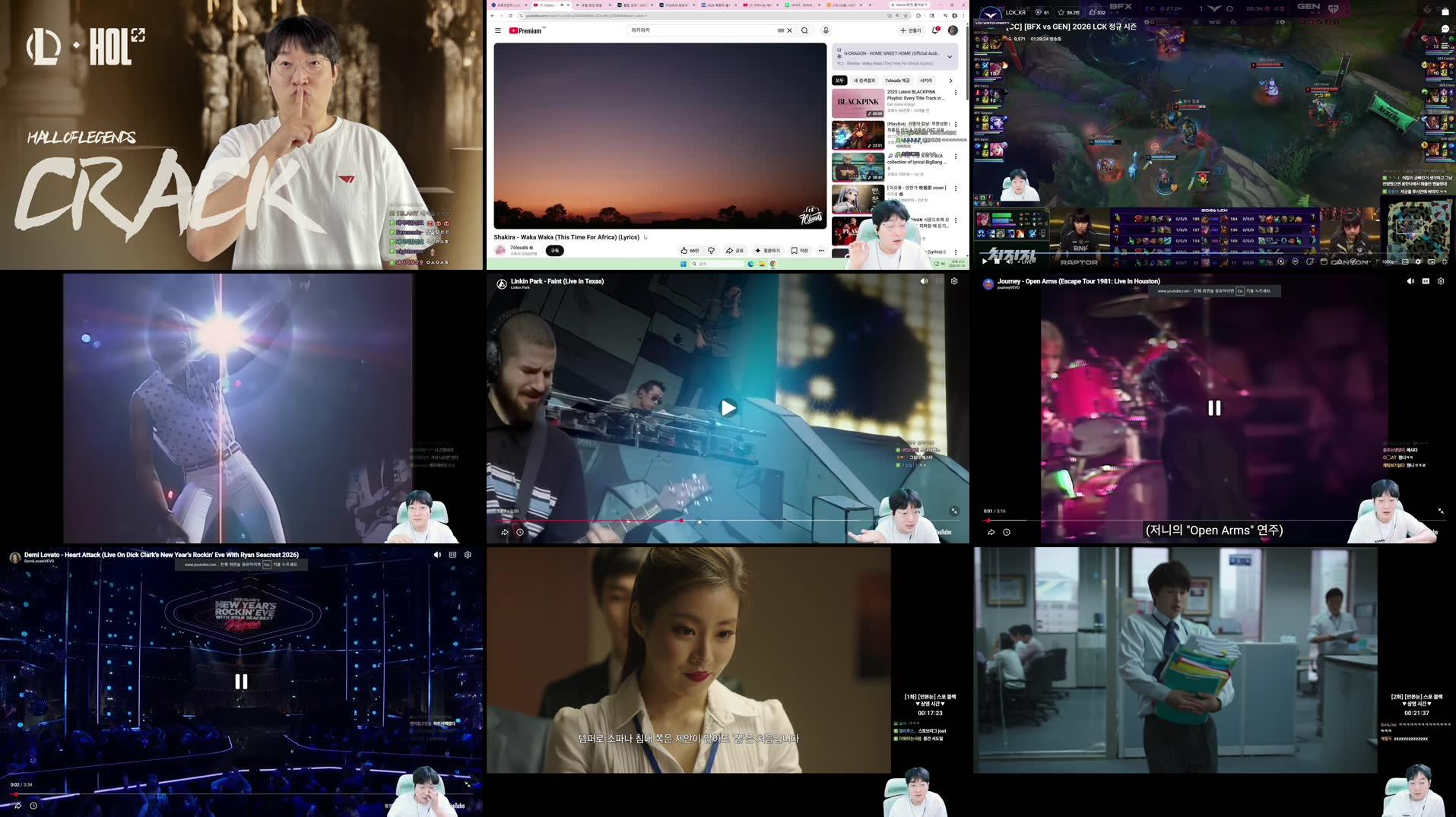Mute the Linkin Park Faint video

(x=924, y=281)
